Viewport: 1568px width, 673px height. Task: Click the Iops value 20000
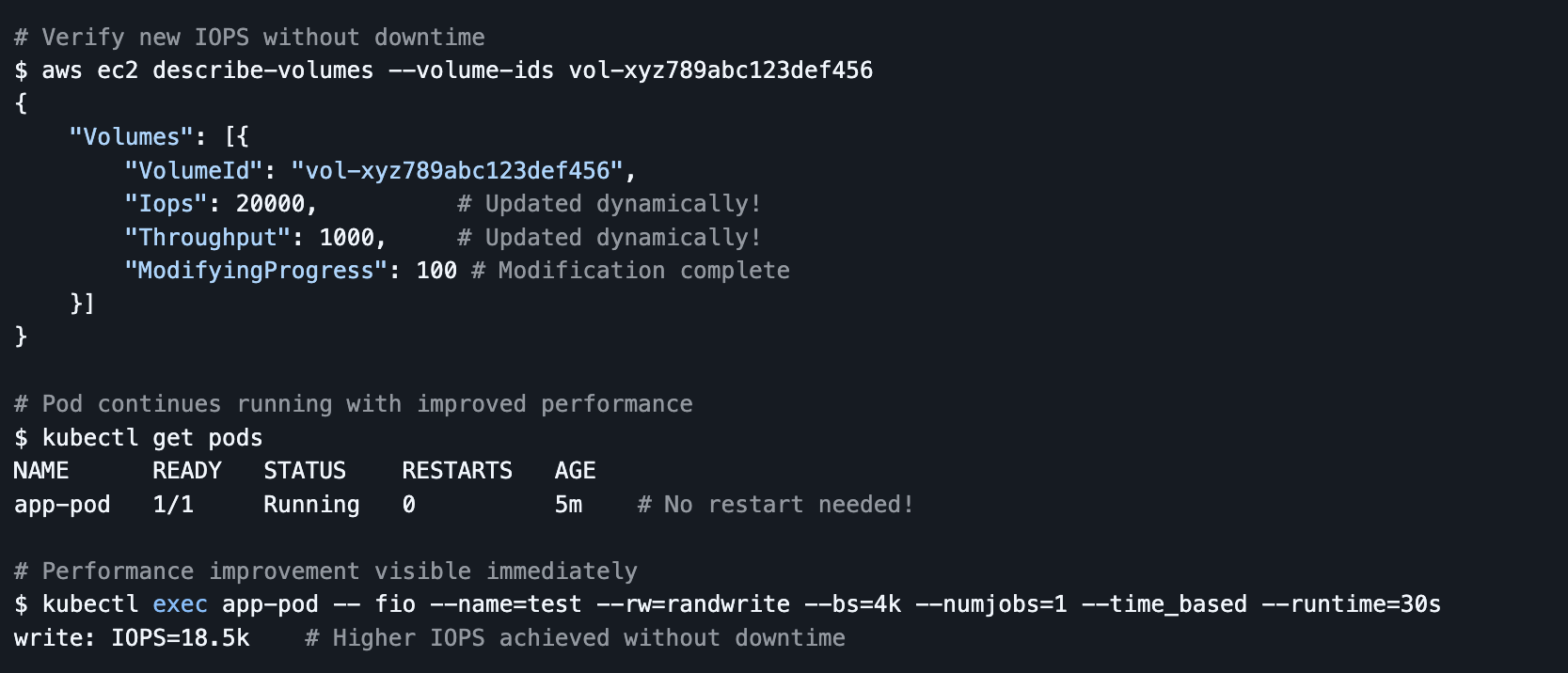point(270,204)
